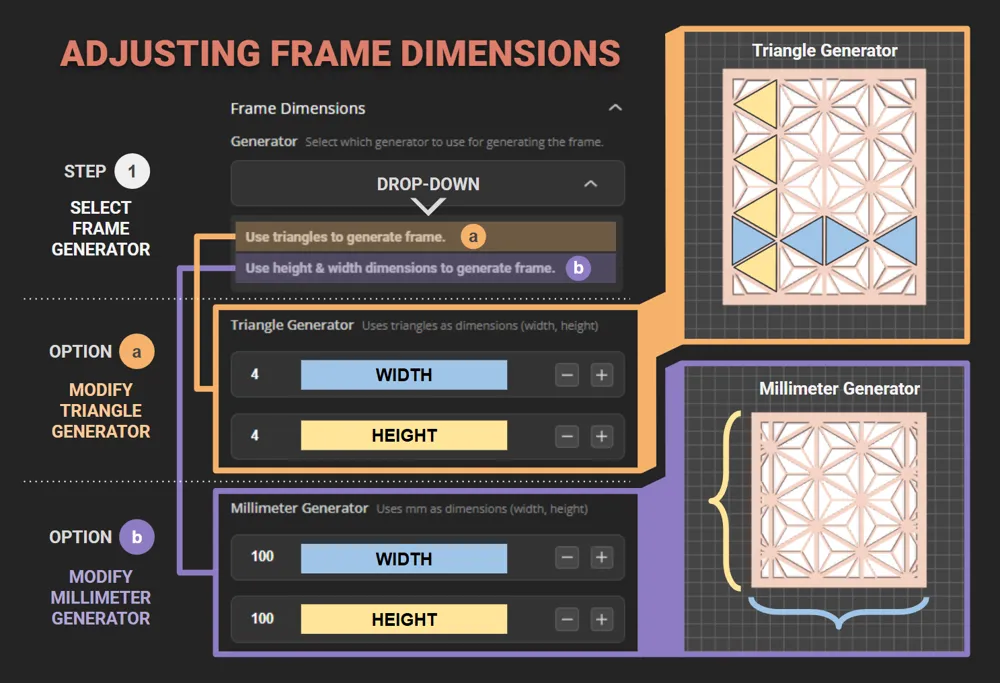Decrease the Millimeter Generator width value
This screenshot has height=683, width=1000.
[567, 558]
